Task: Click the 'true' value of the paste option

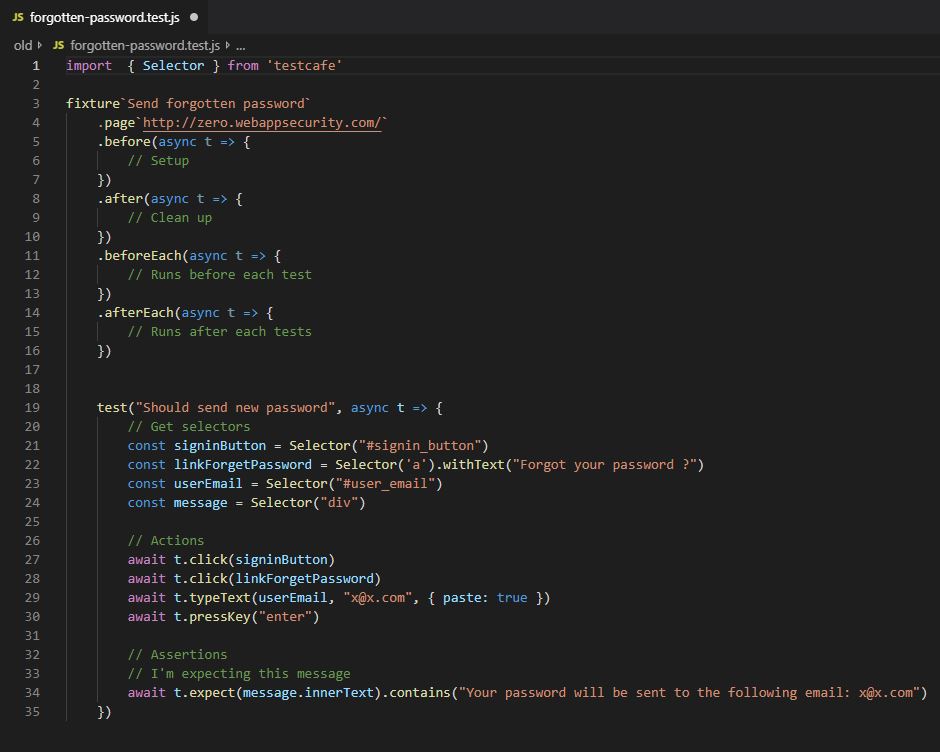Action: pos(511,598)
